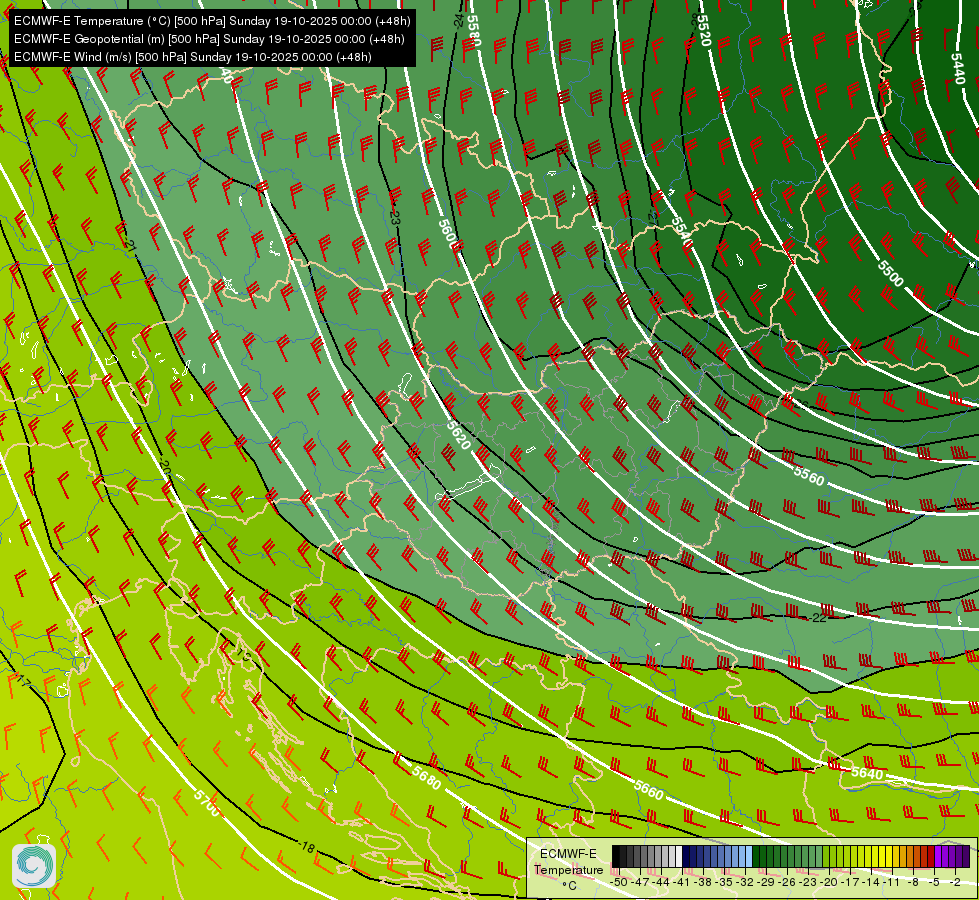Click the -11 value in the temperature legend
Image resolution: width=979 pixels, height=900 pixels.
[x=892, y=882]
